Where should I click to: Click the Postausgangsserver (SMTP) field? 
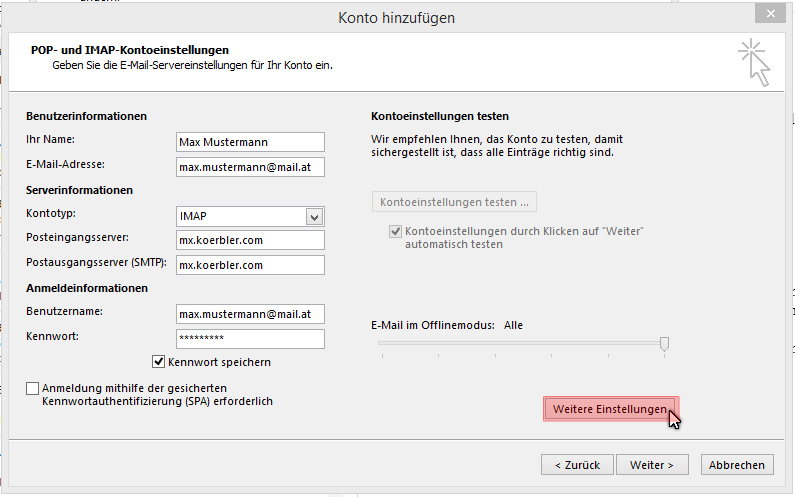pos(250,265)
